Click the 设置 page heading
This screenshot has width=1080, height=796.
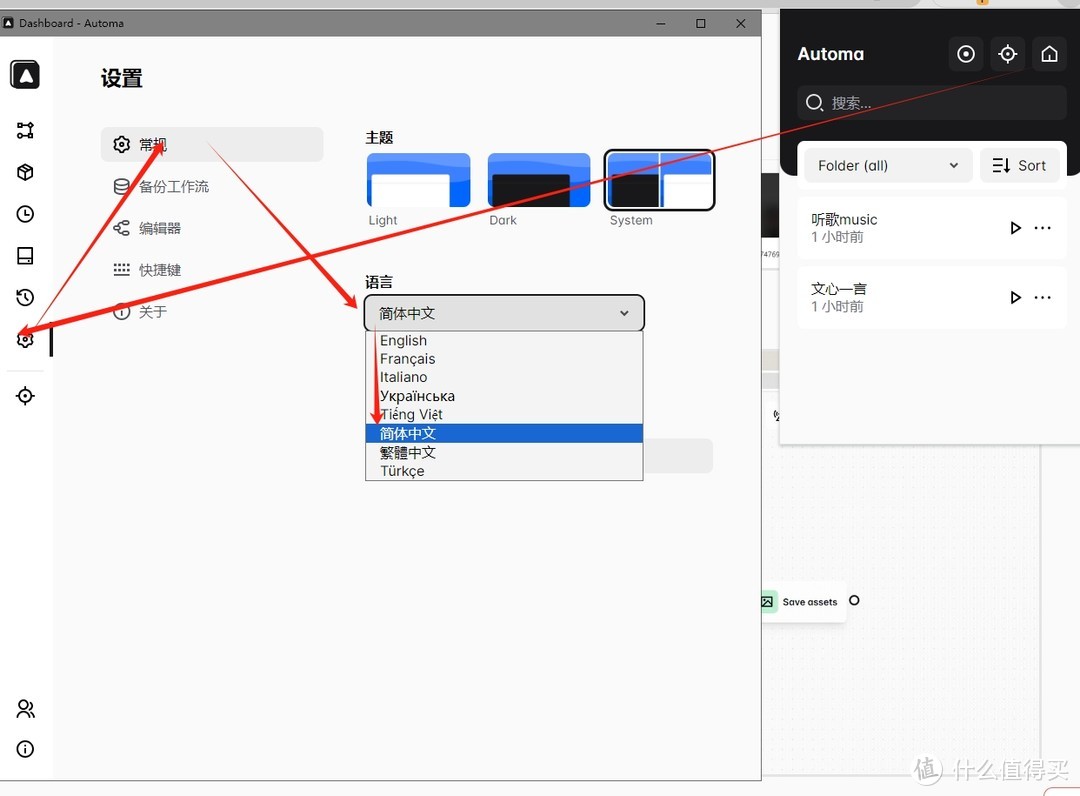tap(122, 78)
